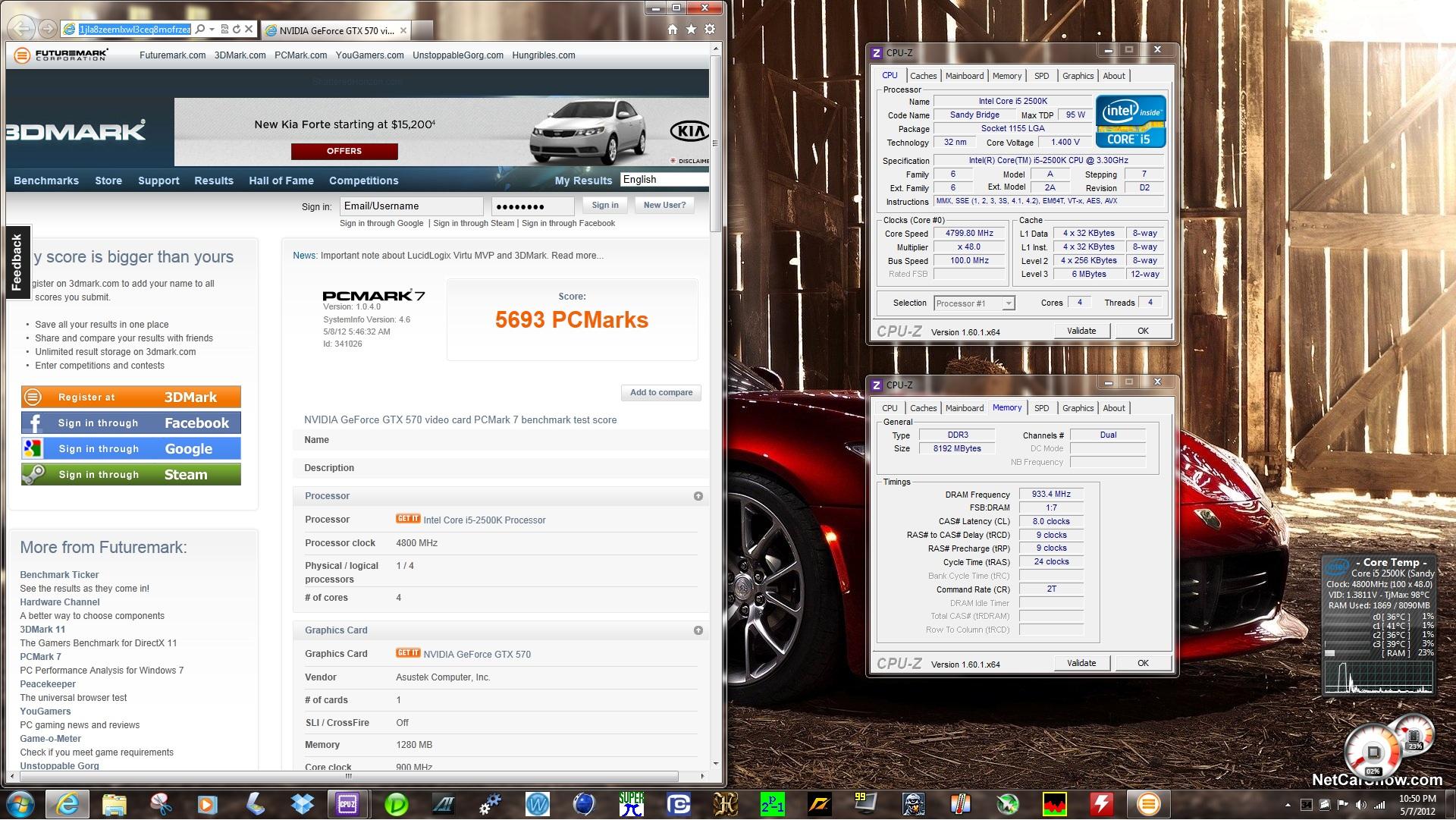This screenshot has height=820, width=1456.
Task: Open Graphics tab in lower CPU-Z window
Action: pos(1078,408)
